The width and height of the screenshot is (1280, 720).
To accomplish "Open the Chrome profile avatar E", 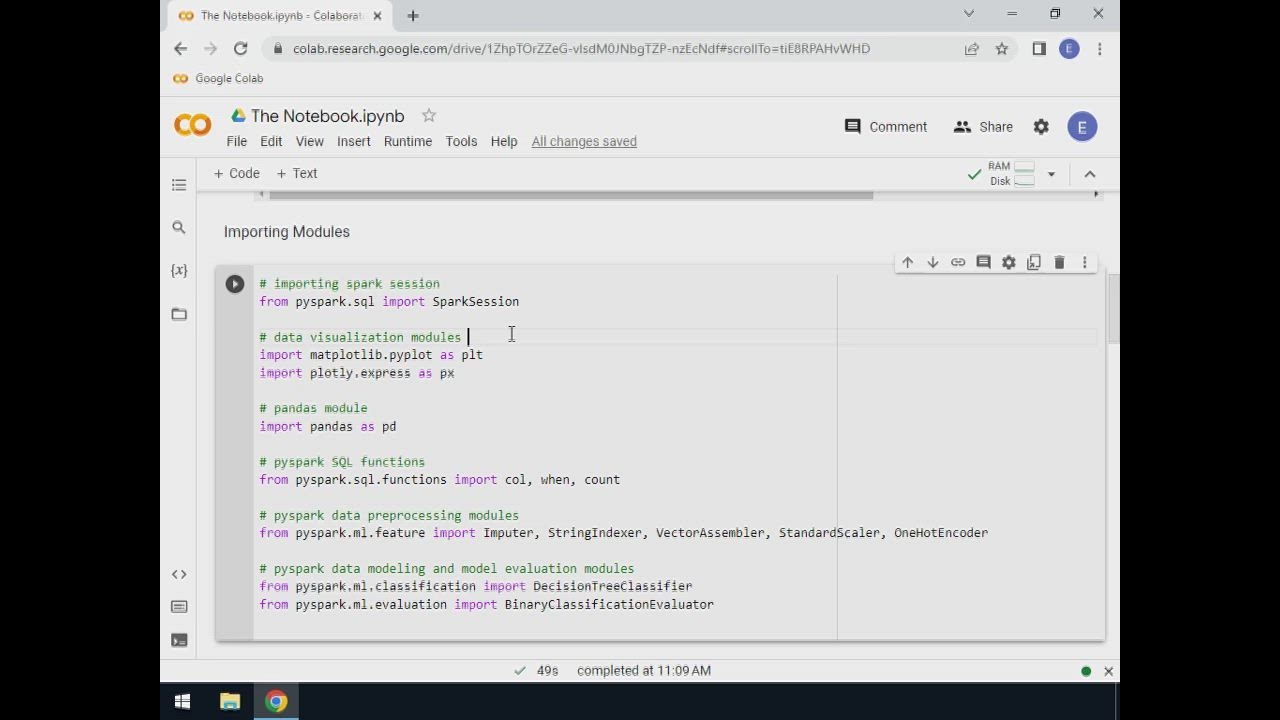I will point(1069,49).
